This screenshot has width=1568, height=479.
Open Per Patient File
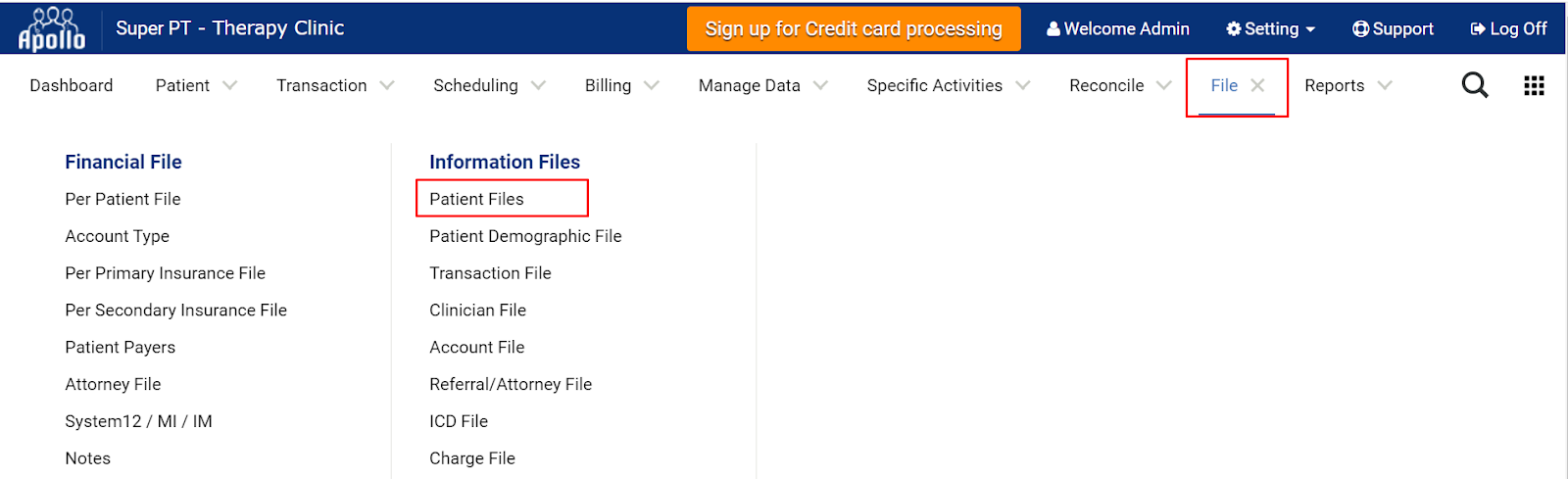point(122,199)
